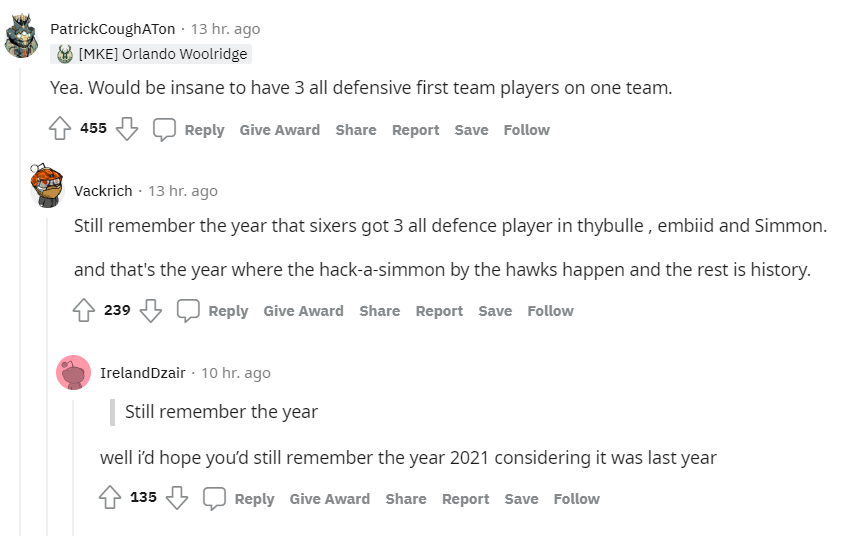Upvote IrelandDzair's comment
This screenshot has width=853, height=536.
coord(110,498)
